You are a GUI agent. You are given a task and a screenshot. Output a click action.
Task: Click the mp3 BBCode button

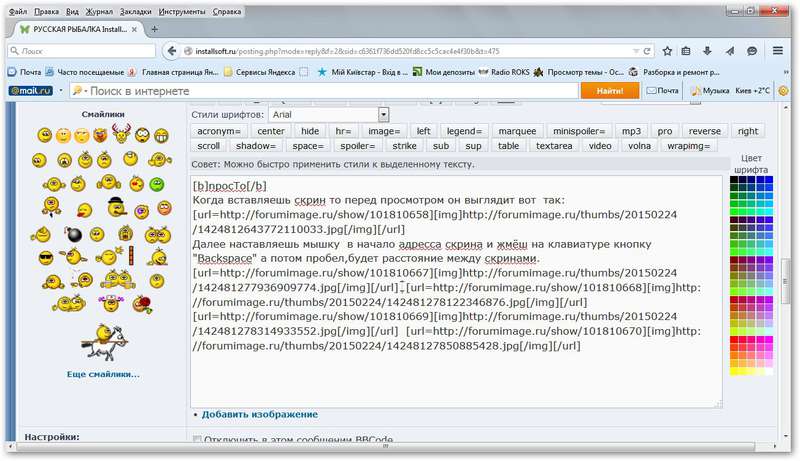(631, 131)
